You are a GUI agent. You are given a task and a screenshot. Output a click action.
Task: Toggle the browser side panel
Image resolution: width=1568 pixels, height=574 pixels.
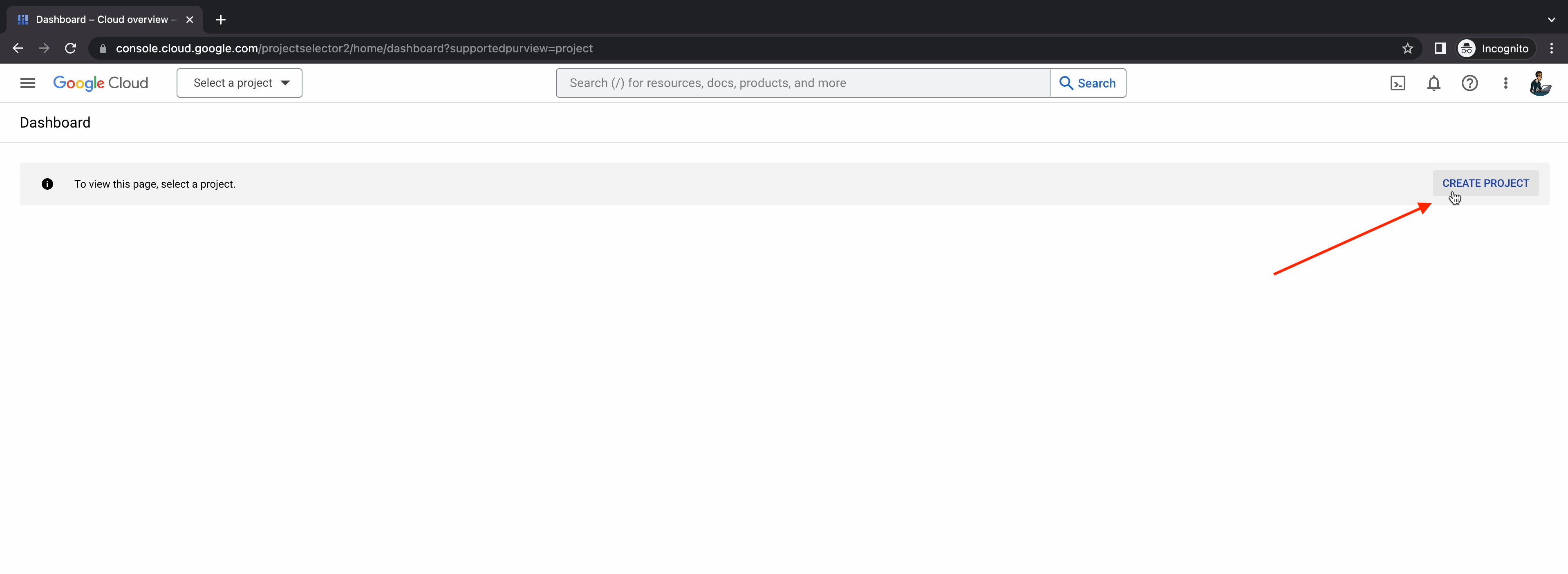point(1440,49)
